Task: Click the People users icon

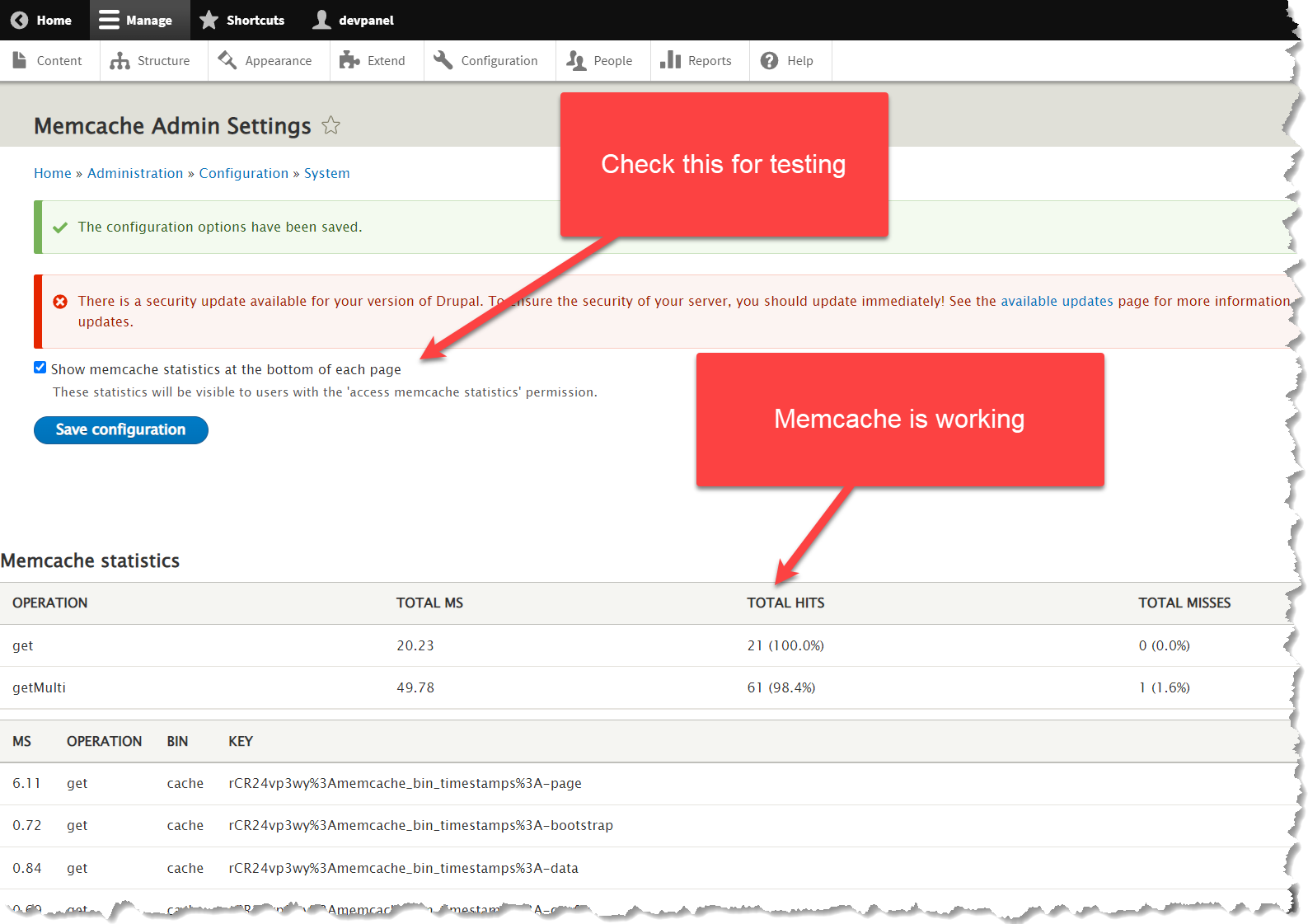Action: point(576,60)
